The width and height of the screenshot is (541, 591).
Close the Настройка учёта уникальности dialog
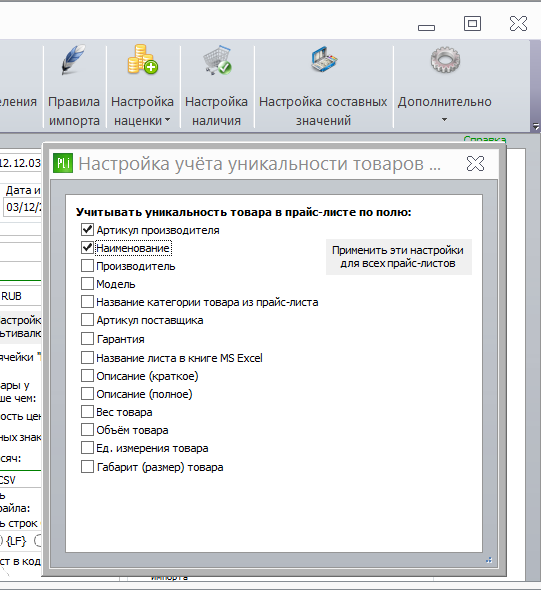tap(475, 164)
